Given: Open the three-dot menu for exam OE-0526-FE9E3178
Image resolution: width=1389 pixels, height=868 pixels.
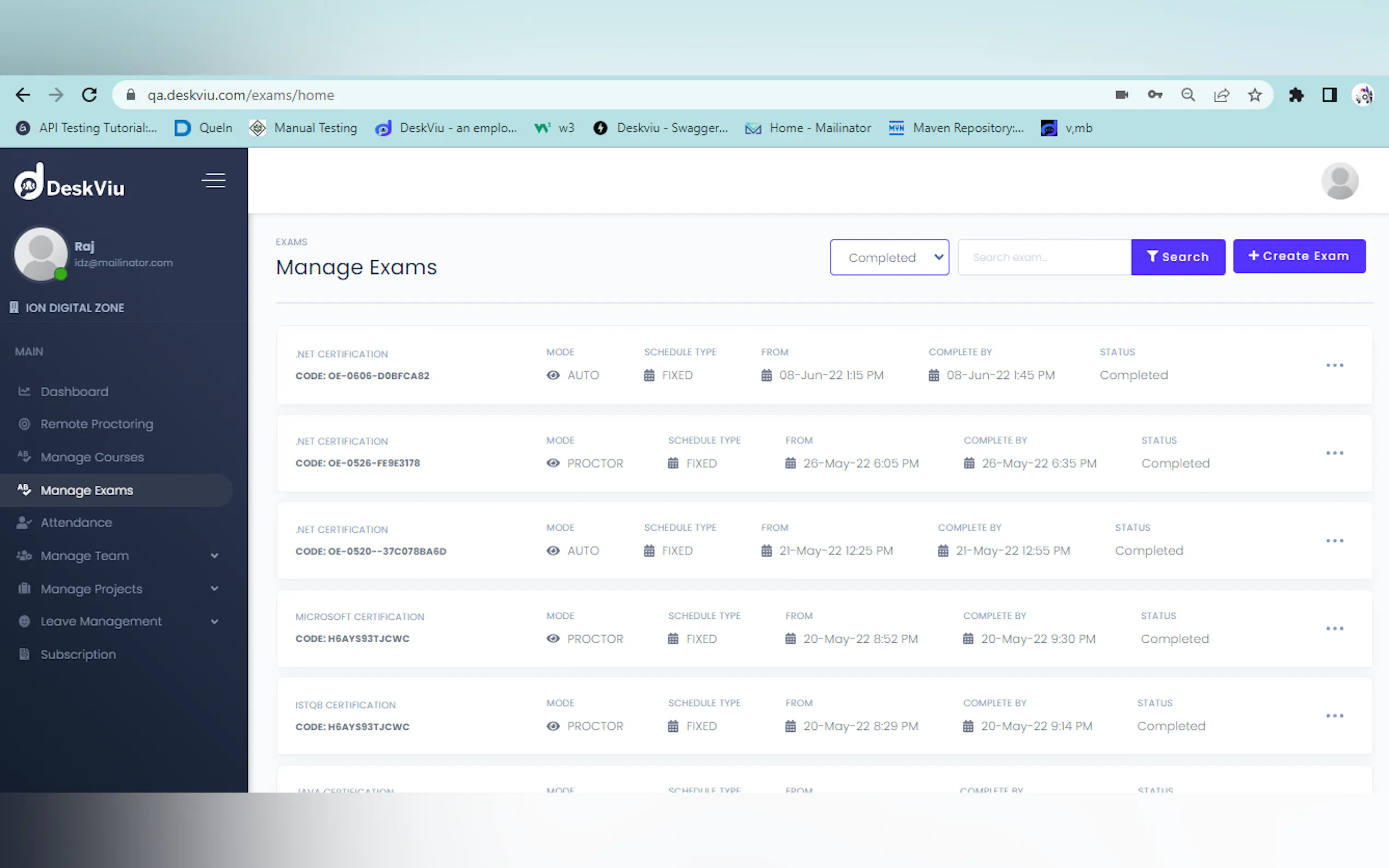Looking at the screenshot, I should point(1334,454).
